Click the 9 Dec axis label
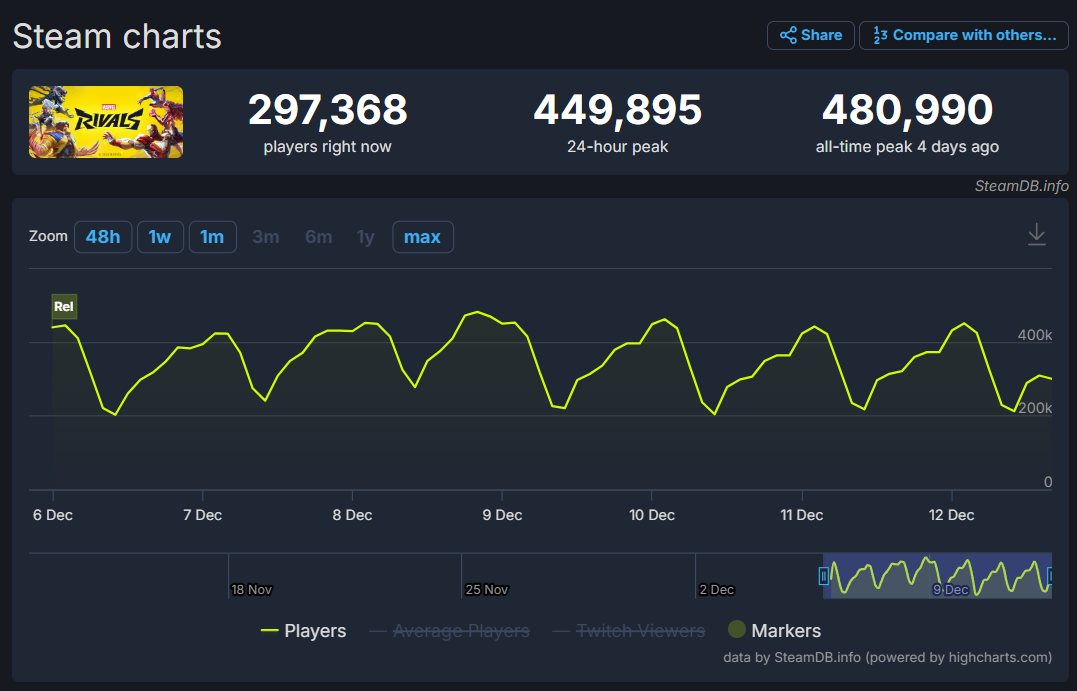The image size is (1077, 691). click(x=502, y=515)
